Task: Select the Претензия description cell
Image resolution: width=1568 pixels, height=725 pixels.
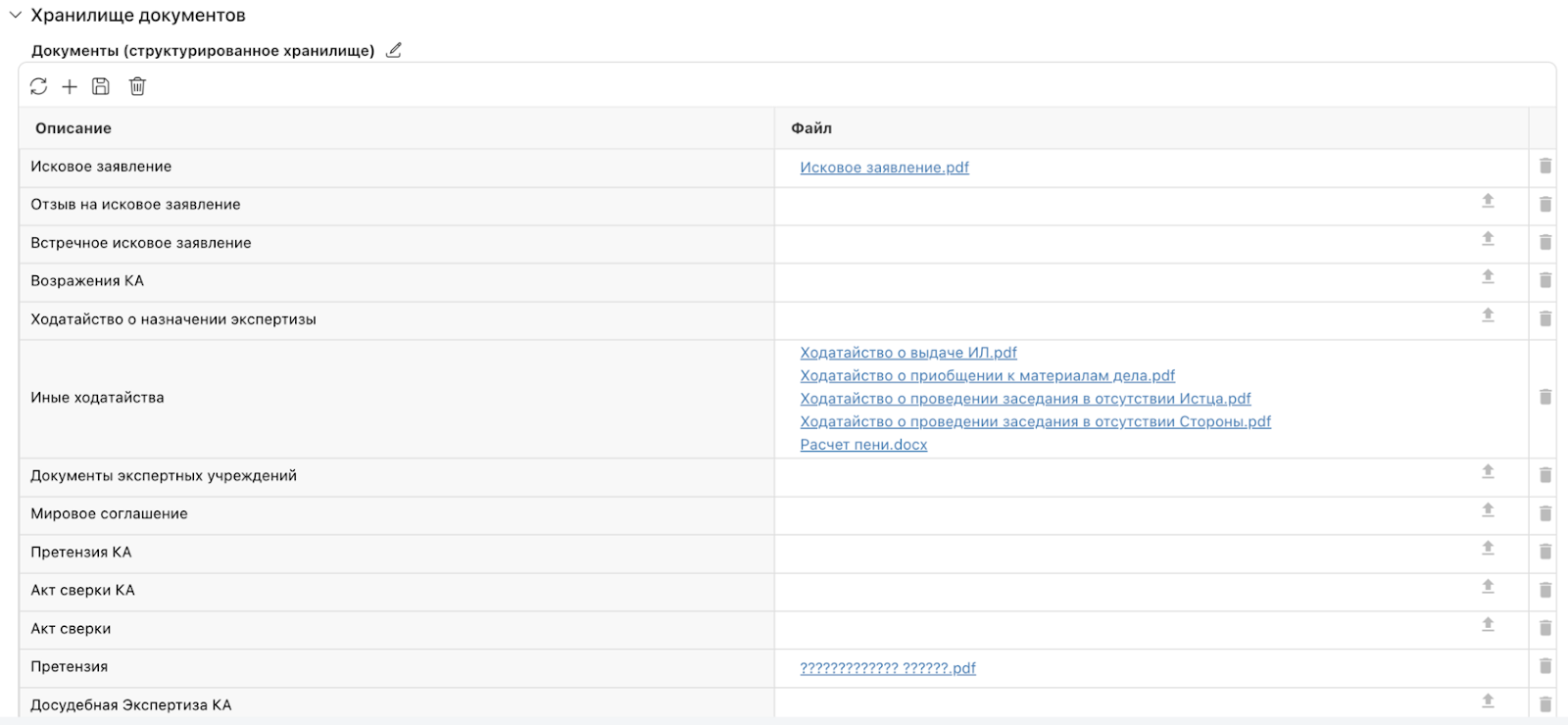Action: click(x=397, y=668)
